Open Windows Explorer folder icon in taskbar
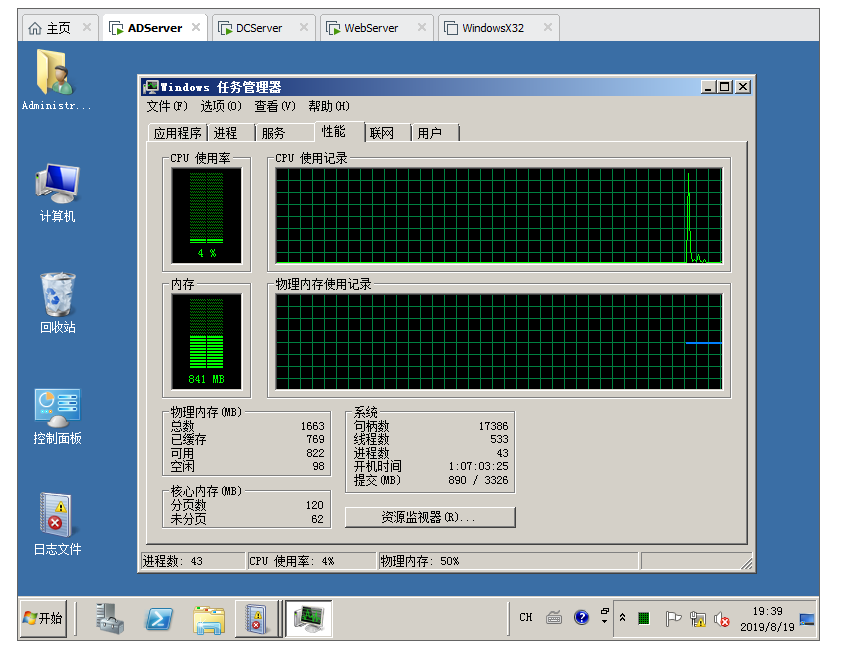 coord(209,619)
